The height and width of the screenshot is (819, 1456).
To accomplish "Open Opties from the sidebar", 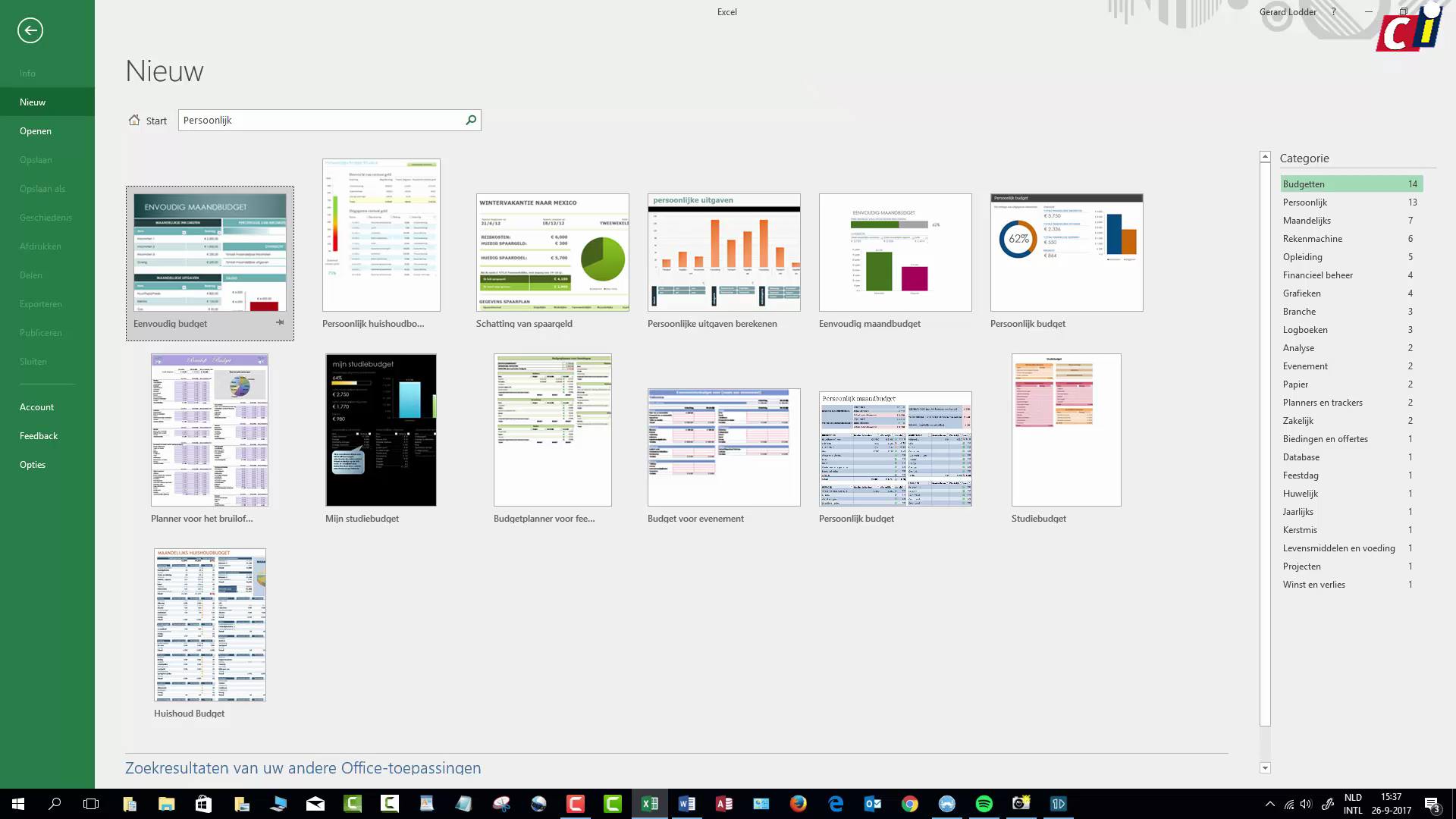I will coord(33,464).
